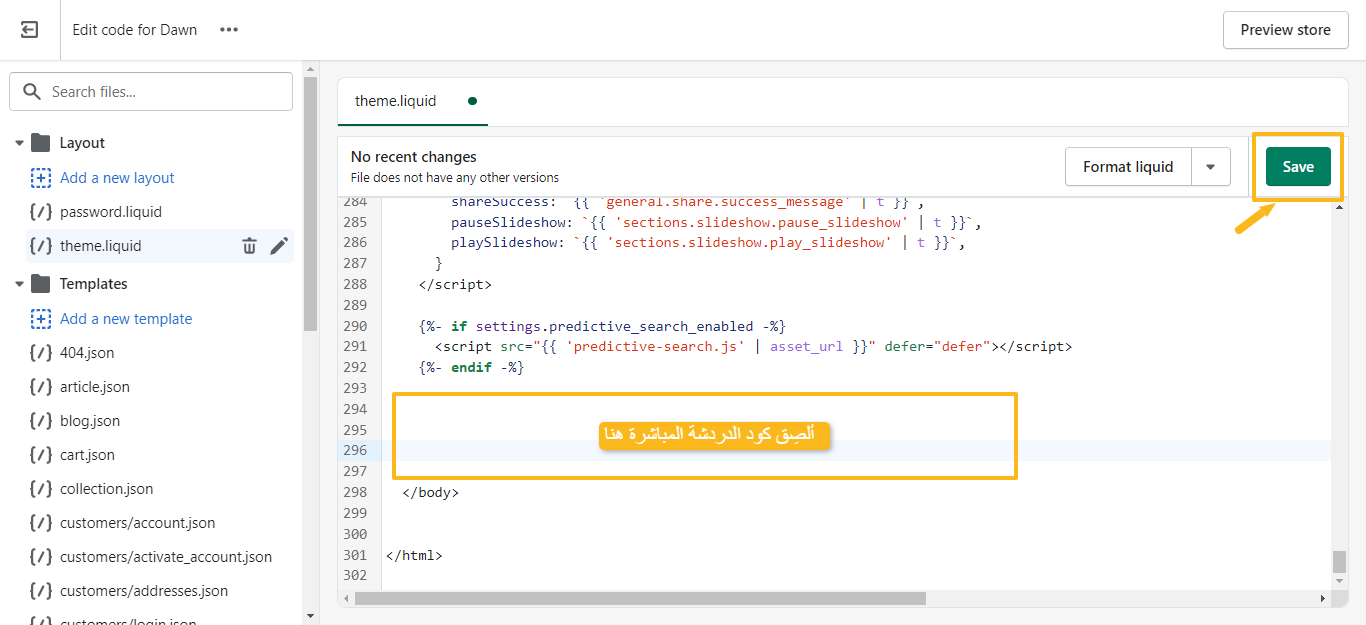Click the Add a new template plus icon
Image resolution: width=1366 pixels, height=625 pixels.
(x=41, y=319)
